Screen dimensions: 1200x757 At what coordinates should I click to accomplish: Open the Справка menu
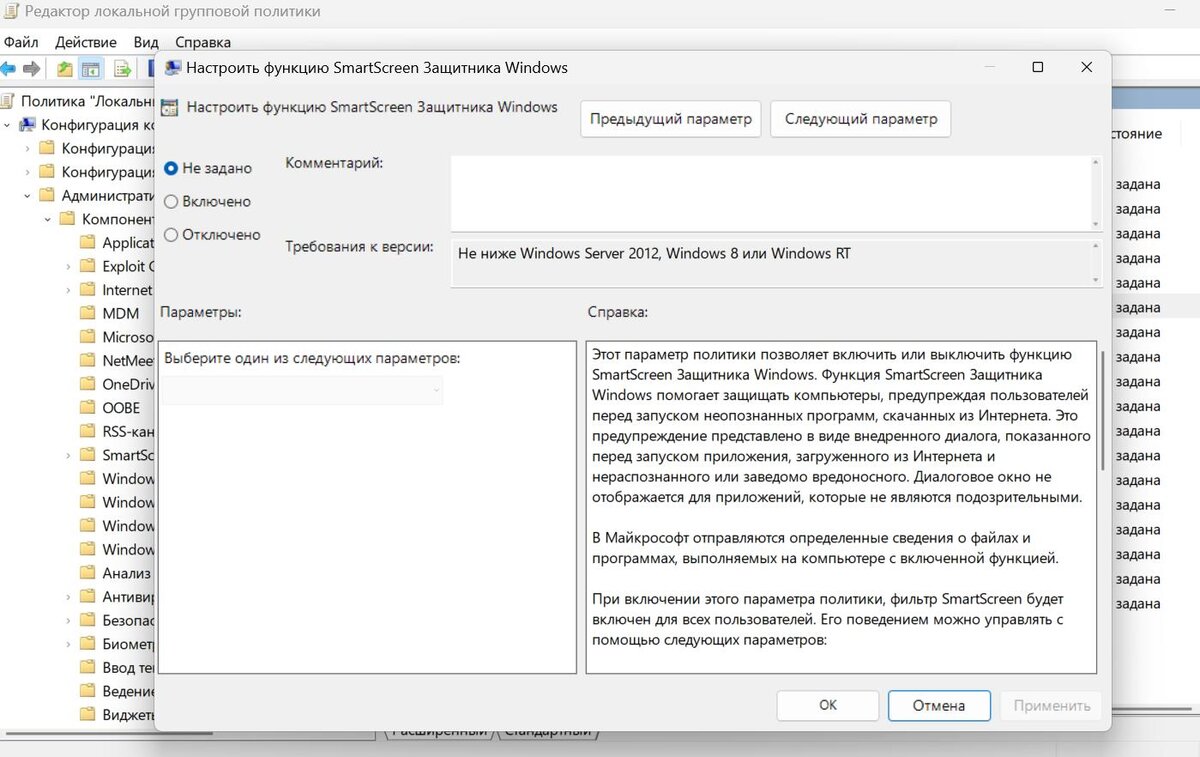click(203, 42)
